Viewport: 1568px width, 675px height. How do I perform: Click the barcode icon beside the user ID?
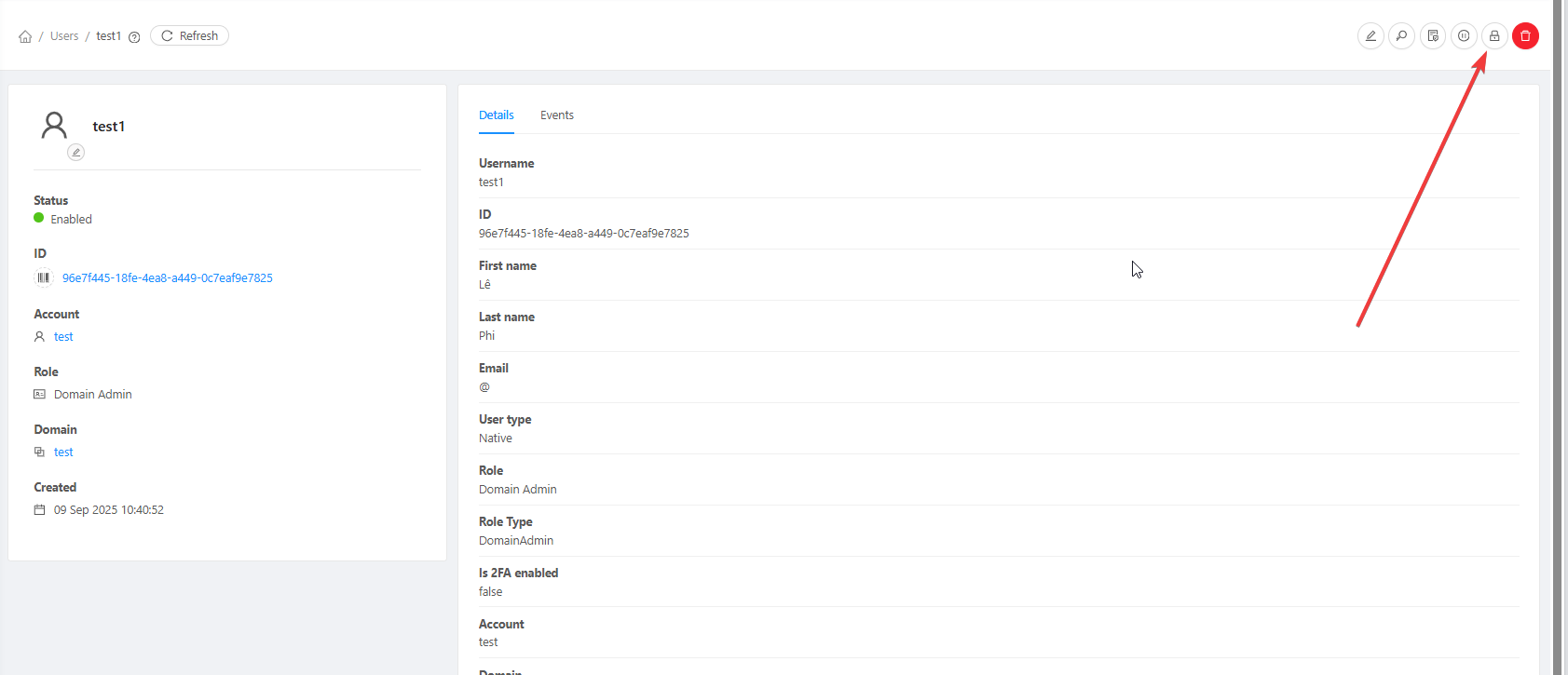coord(44,277)
